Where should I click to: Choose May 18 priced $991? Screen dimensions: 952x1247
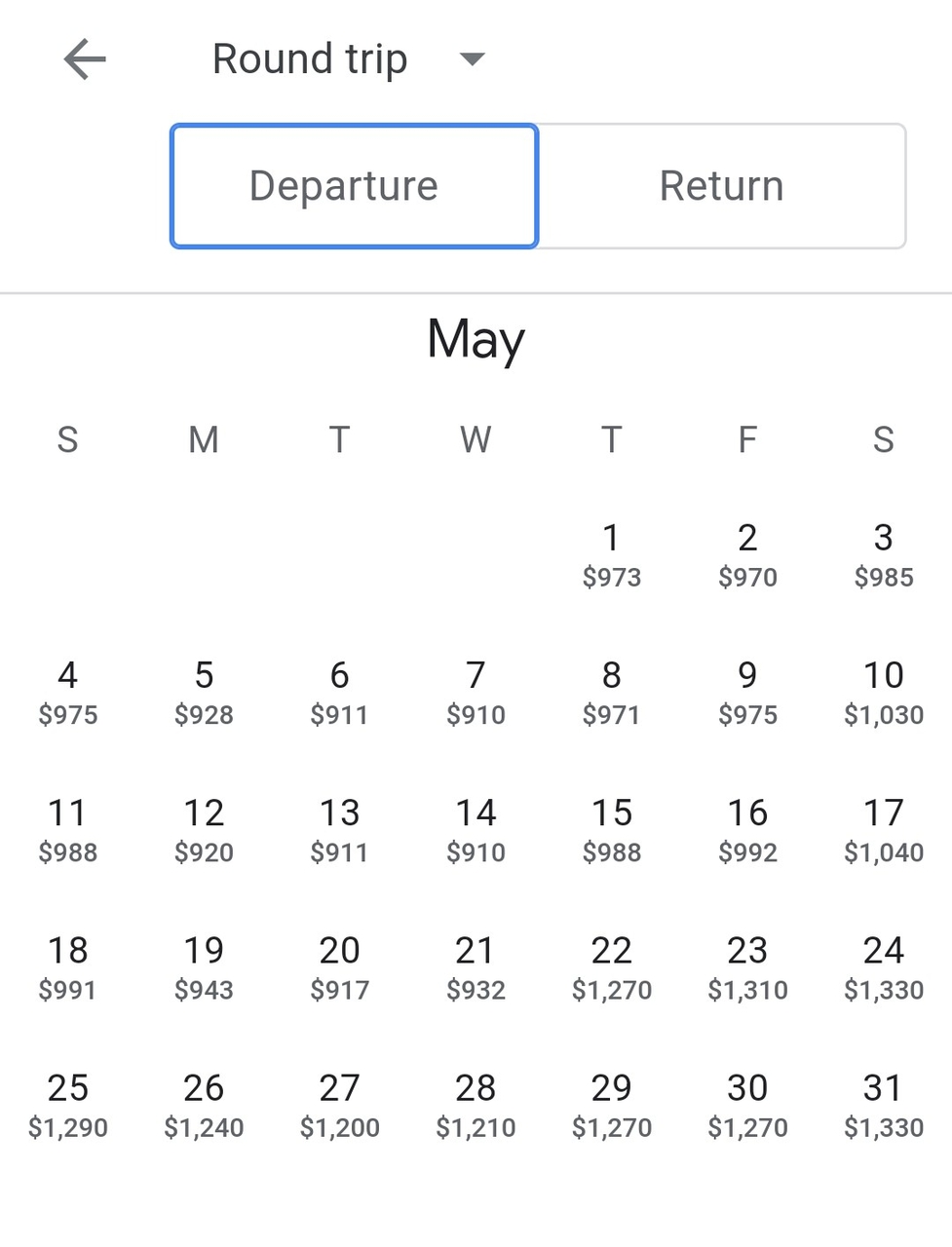[x=67, y=967]
